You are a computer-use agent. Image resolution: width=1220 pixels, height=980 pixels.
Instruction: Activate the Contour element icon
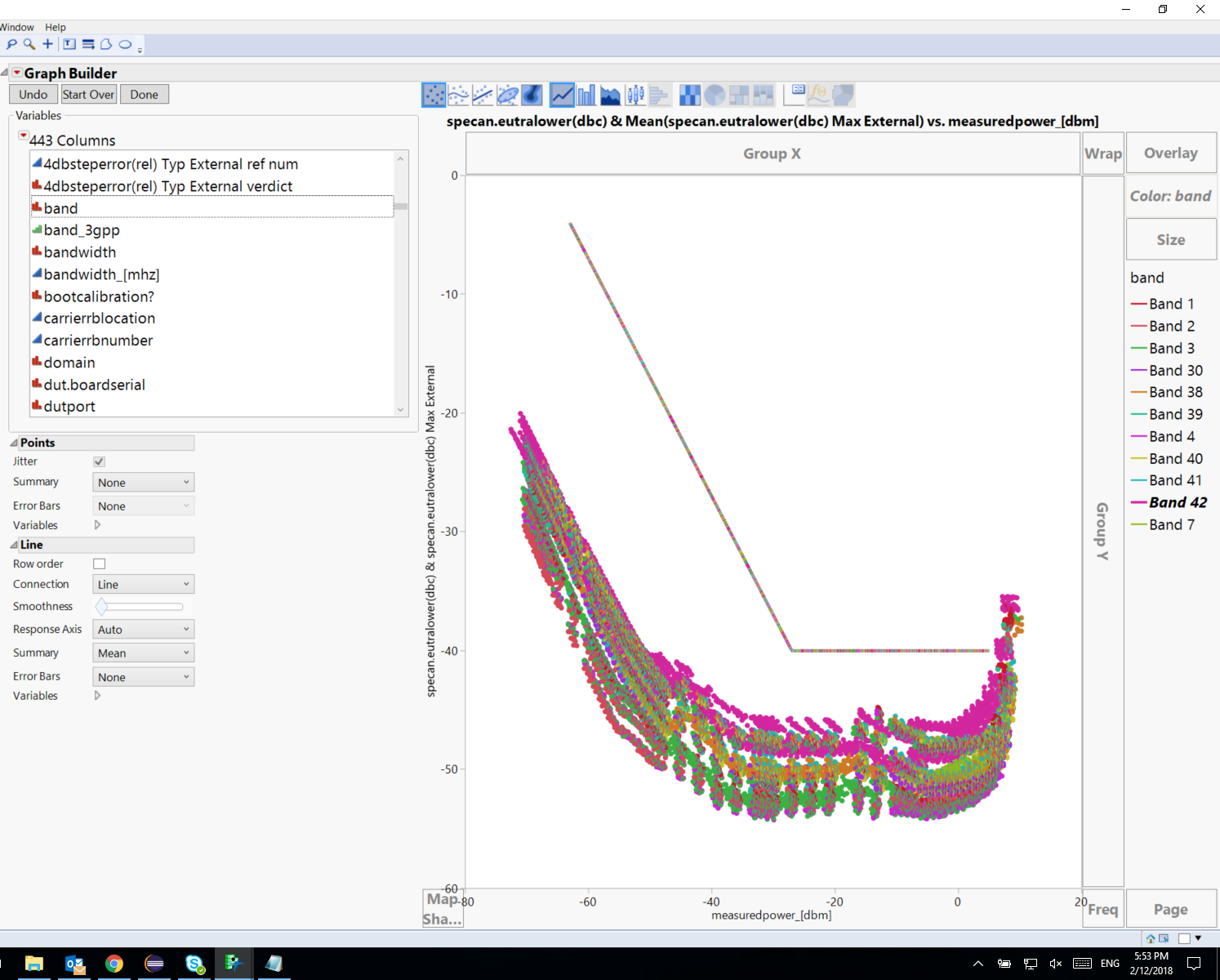click(532, 94)
